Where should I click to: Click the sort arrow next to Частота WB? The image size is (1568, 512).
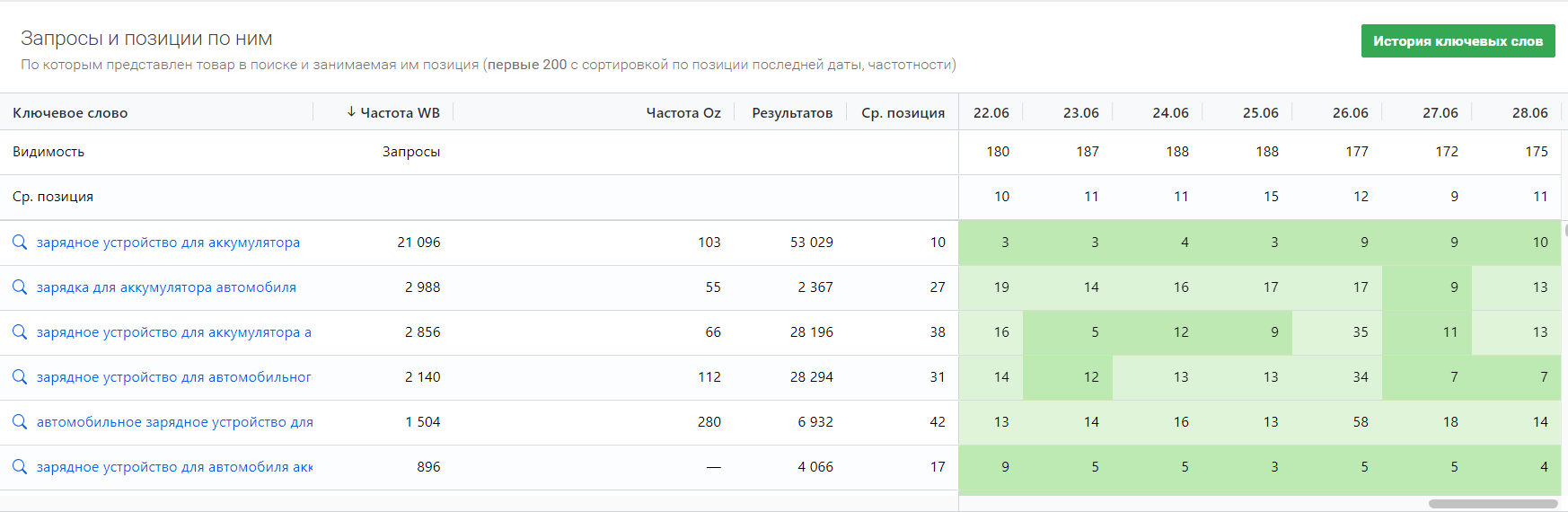[351, 112]
